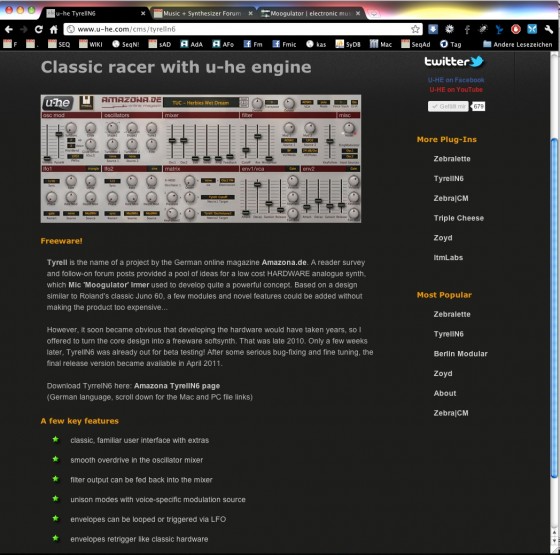Open the Triple Cheese plug-in link
Viewport: 560px width, 555px height.
tap(459, 218)
